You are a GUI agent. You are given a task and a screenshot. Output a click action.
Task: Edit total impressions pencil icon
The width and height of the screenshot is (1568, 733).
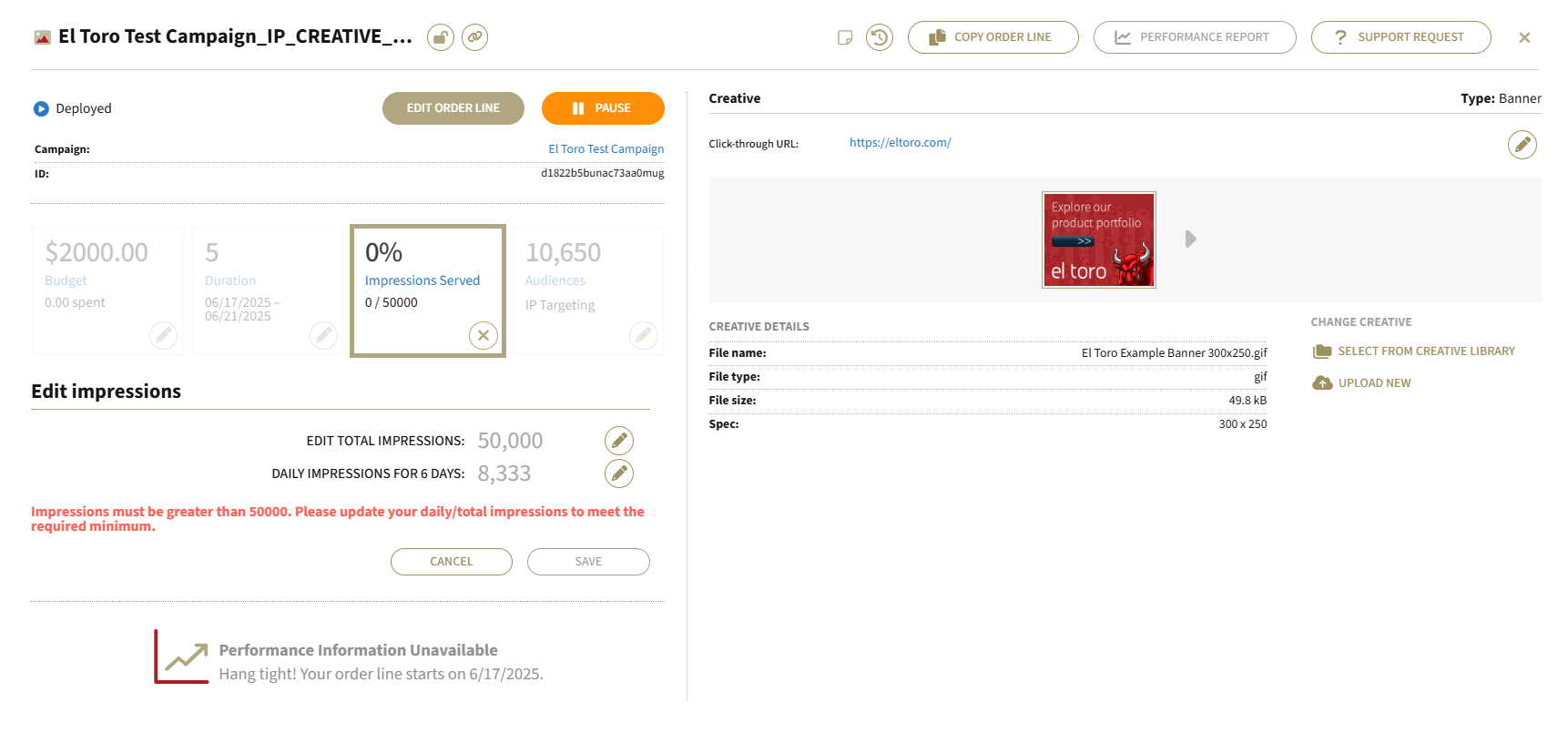619,441
